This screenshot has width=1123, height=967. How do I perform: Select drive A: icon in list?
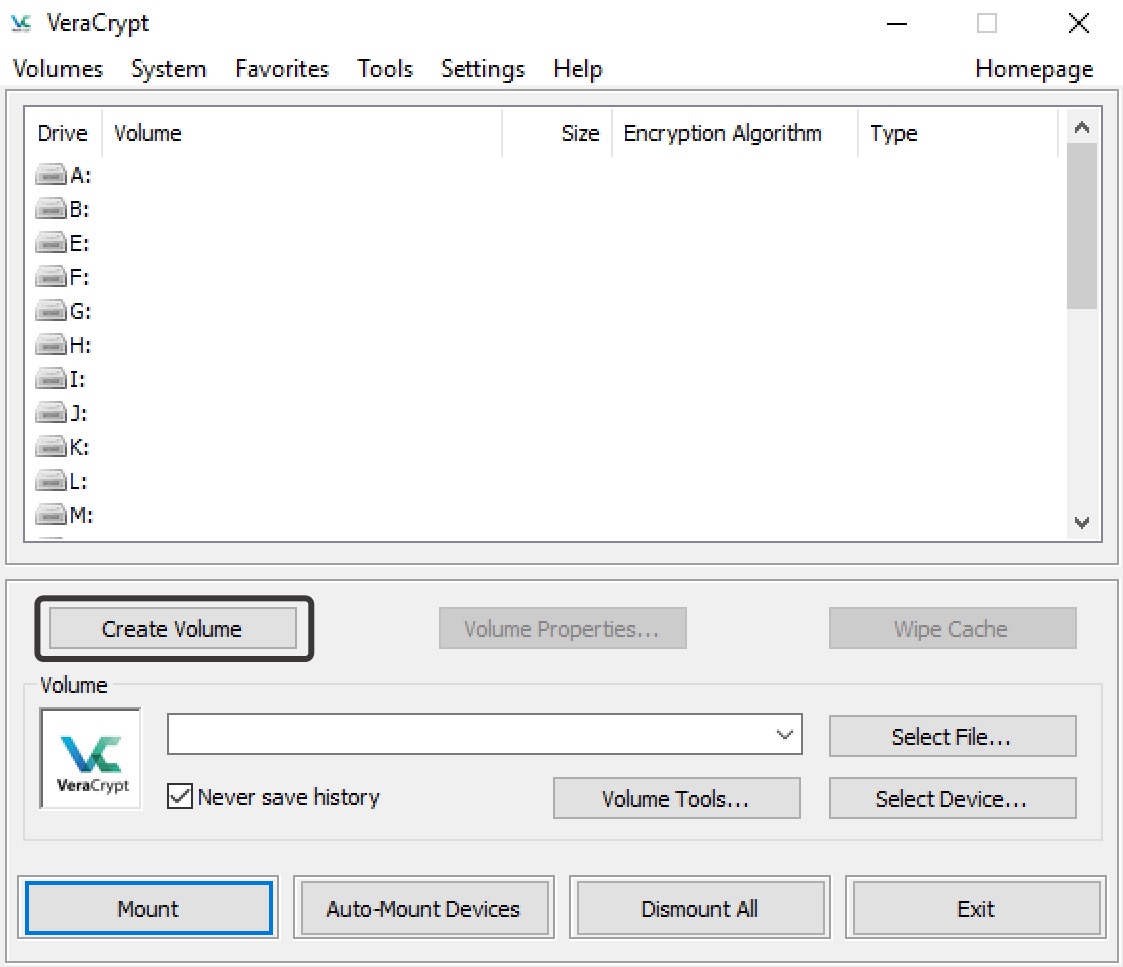(x=51, y=175)
